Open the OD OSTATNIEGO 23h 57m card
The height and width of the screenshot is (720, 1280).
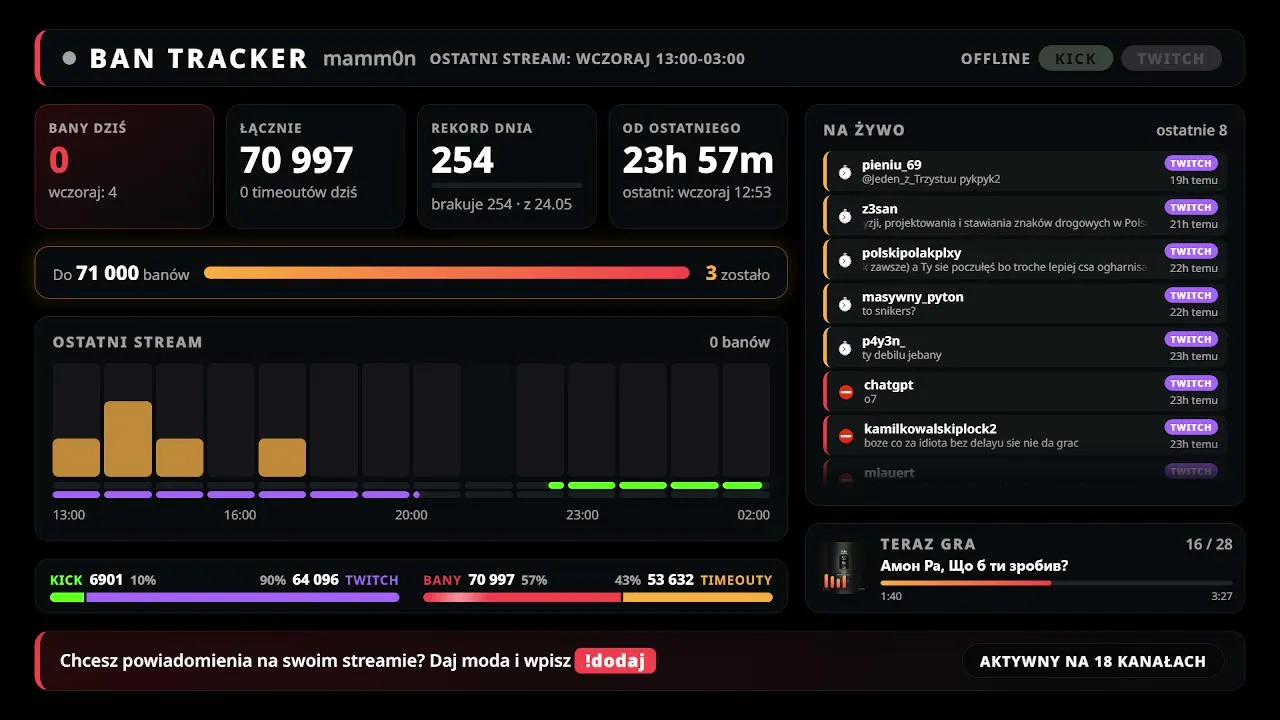698,167
